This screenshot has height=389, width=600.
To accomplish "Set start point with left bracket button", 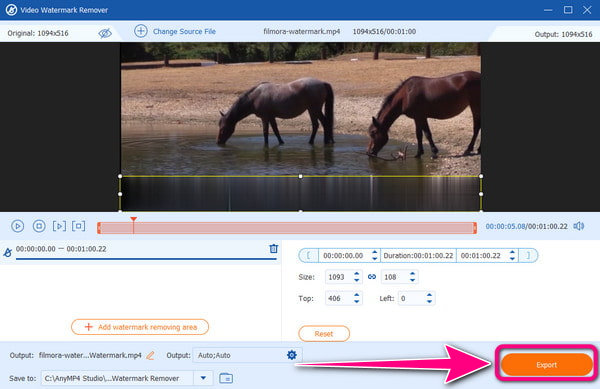I will (308, 256).
